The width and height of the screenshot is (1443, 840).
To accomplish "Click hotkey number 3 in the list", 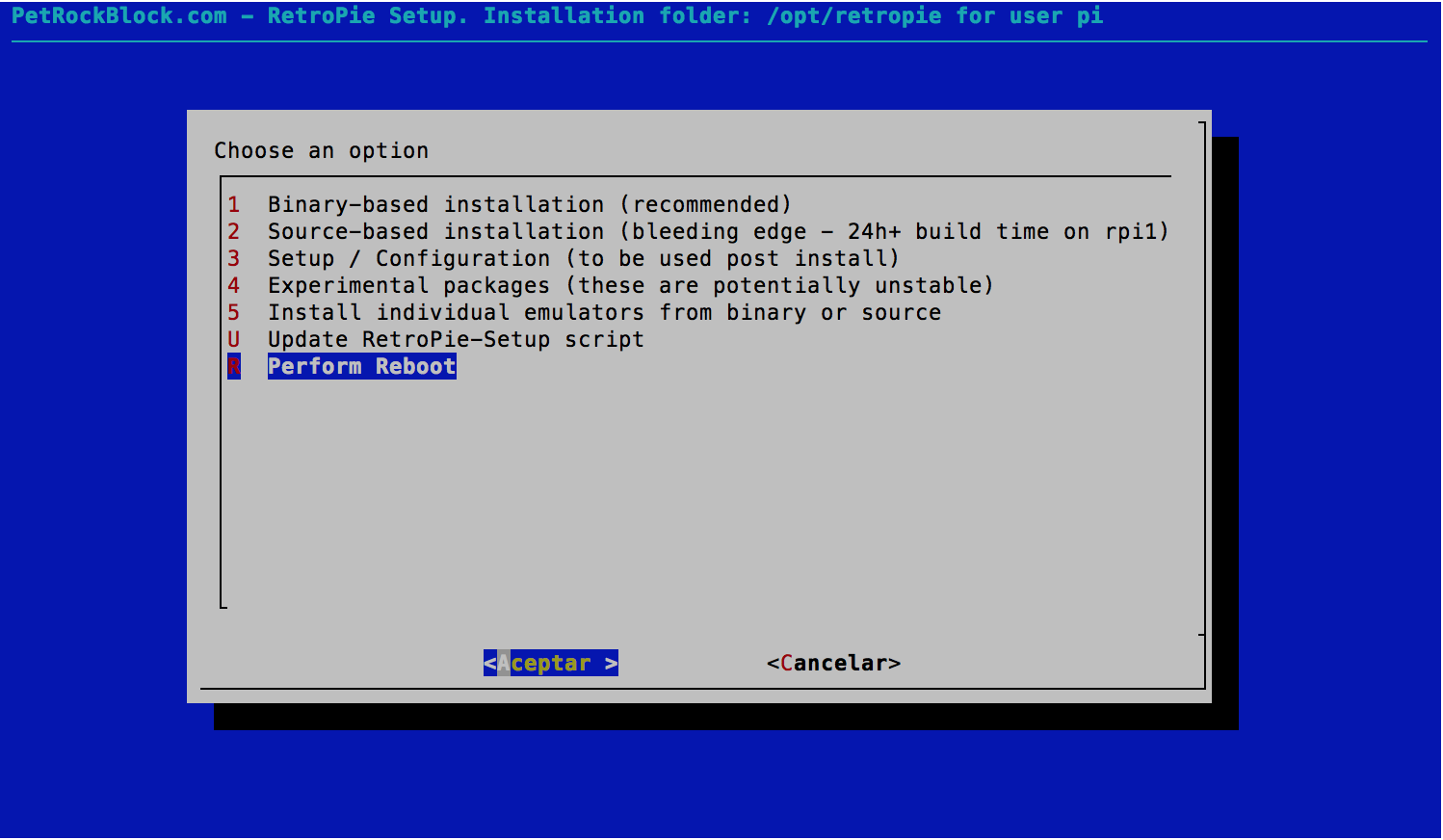I will click(x=234, y=258).
